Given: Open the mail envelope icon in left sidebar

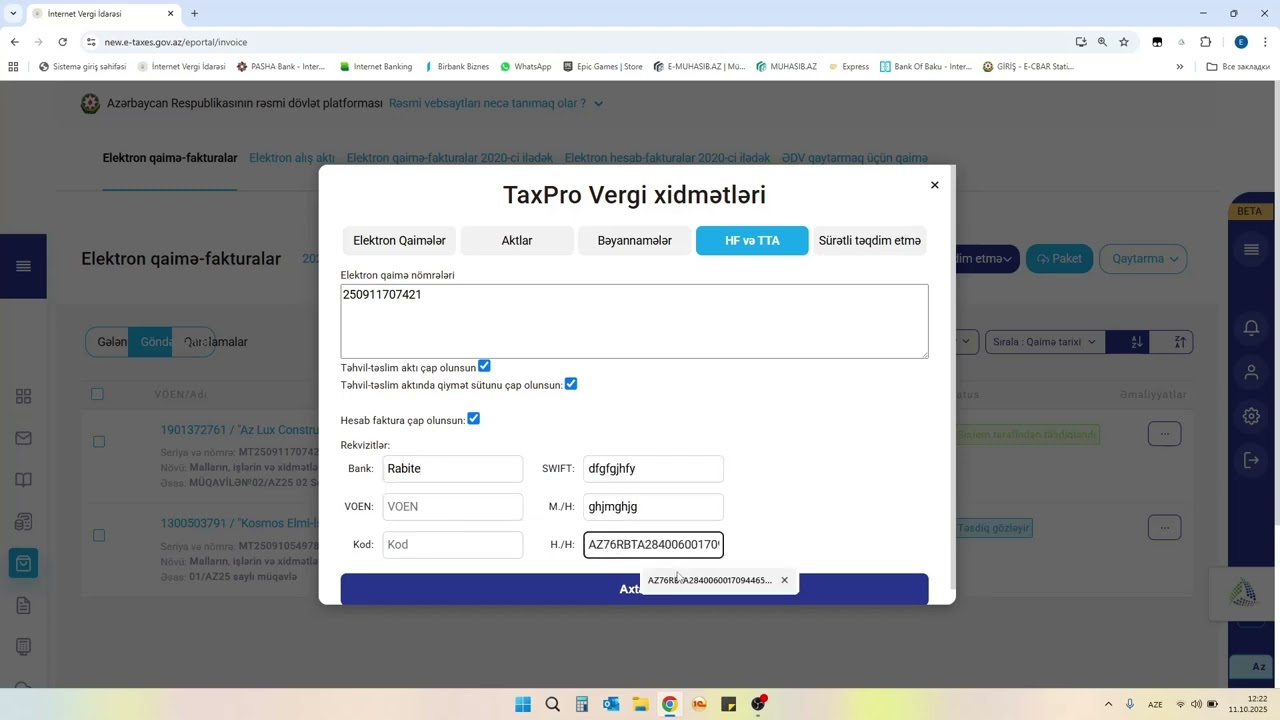Looking at the screenshot, I should [23, 438].
